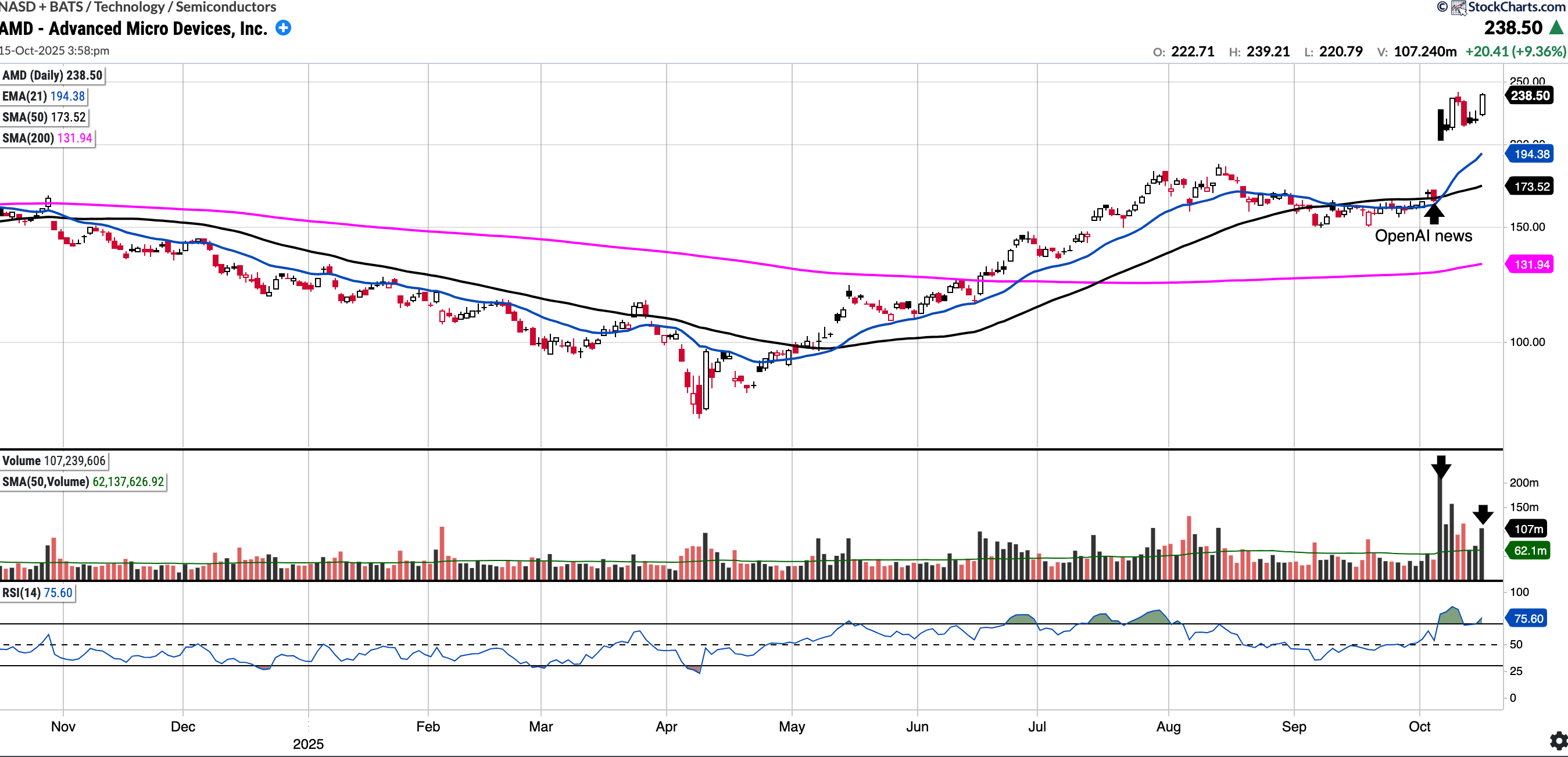
Task: Click the green up-triangle next to 238.50
Action: point(1556,28)
